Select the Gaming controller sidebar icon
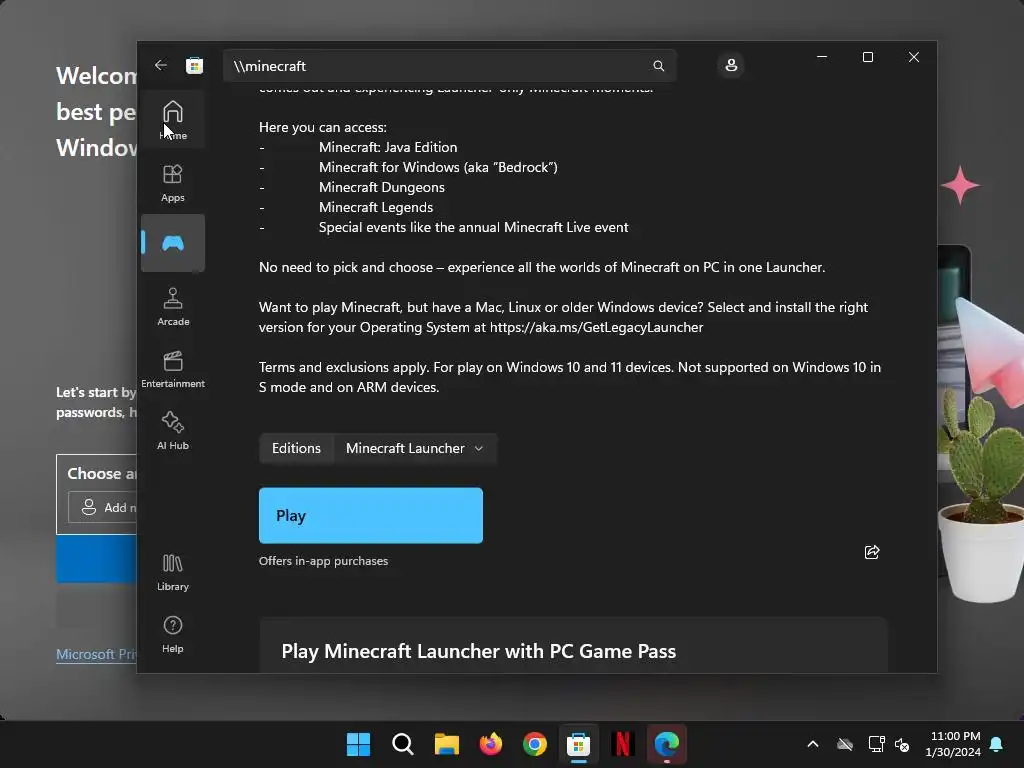This screenshot has width=1024, height=768. point(173,244)
